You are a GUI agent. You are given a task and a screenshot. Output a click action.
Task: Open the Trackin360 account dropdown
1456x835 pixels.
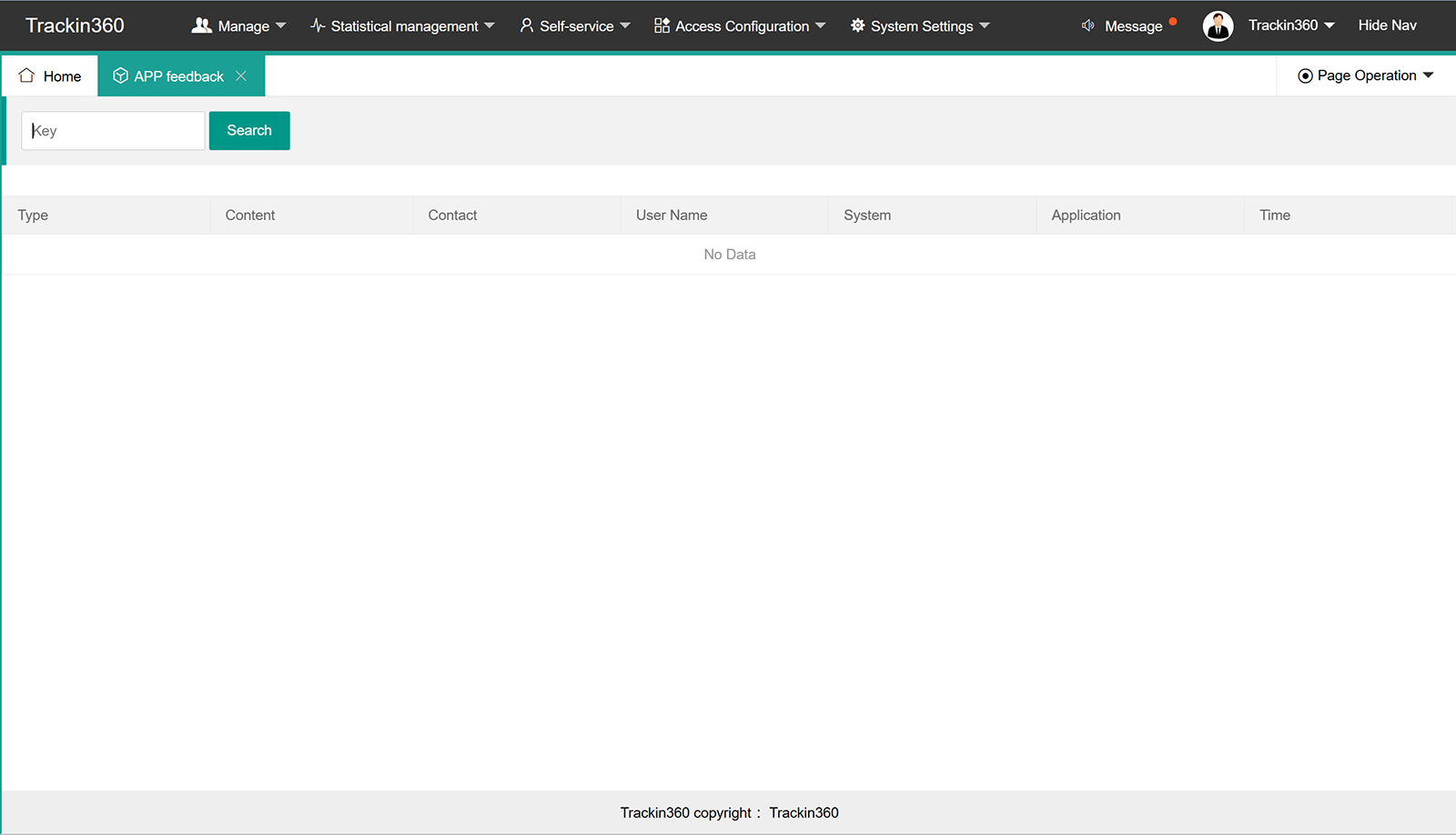tap(1291, 25)
